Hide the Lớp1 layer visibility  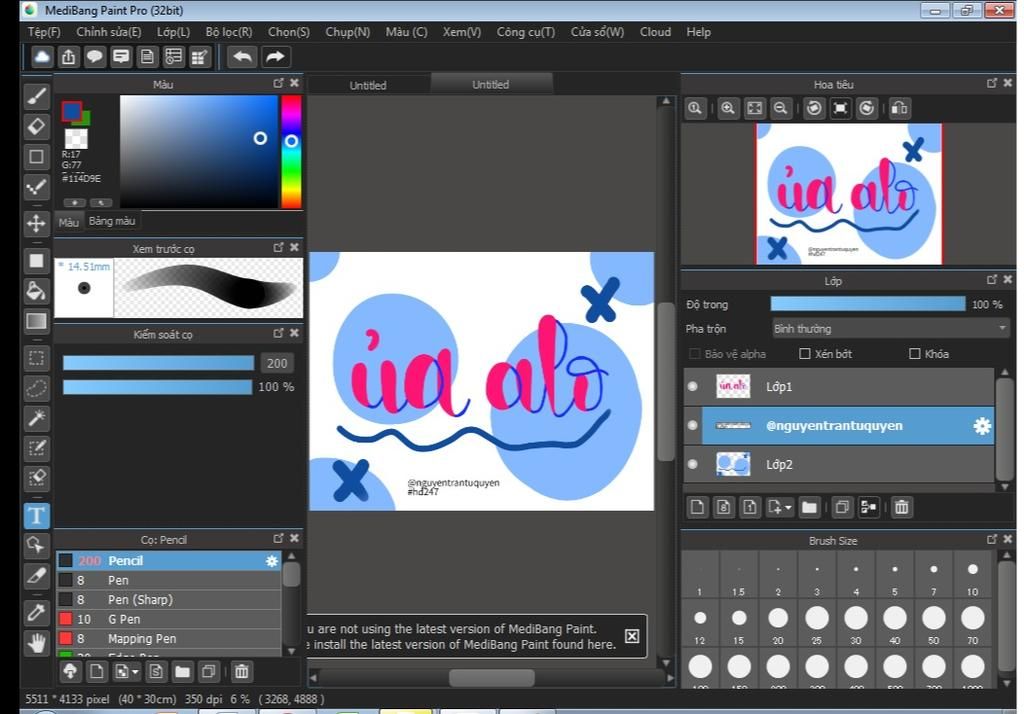[x=693, y=386]
